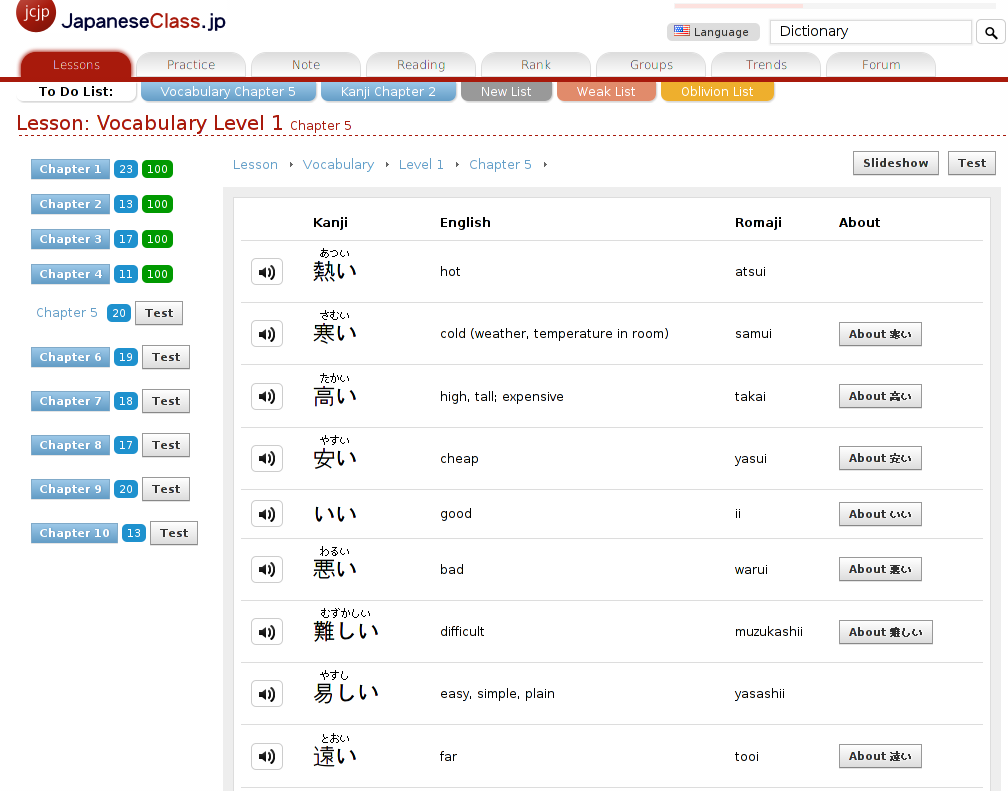The height and width of the screenshot is (791, 1008).
Task: Start the Slideshow
Action: click(895, 163)
